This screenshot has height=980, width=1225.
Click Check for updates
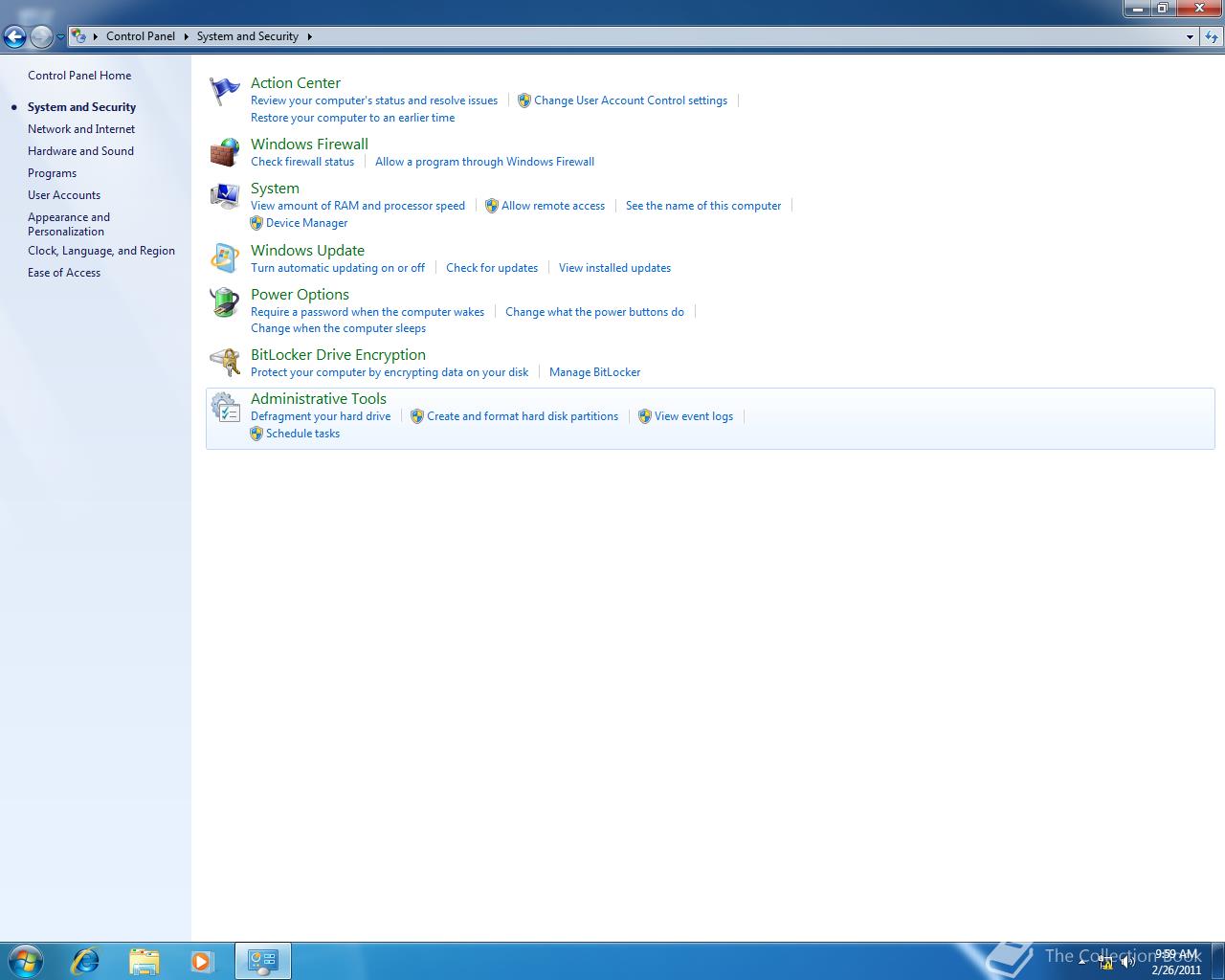[492, 268]
